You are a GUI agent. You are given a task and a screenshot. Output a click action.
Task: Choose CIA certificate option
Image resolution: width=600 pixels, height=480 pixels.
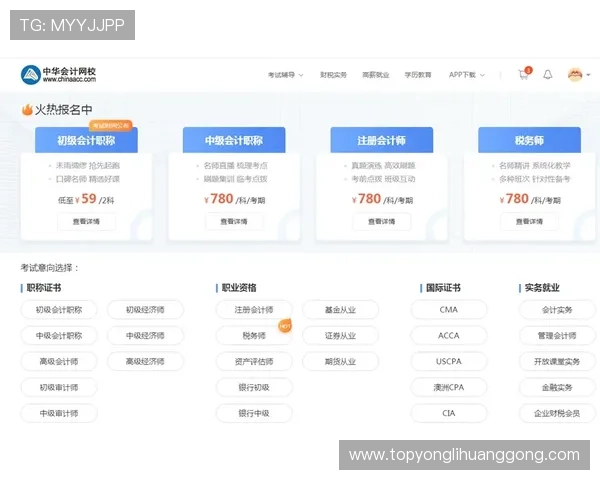click(x=449, y=413)
